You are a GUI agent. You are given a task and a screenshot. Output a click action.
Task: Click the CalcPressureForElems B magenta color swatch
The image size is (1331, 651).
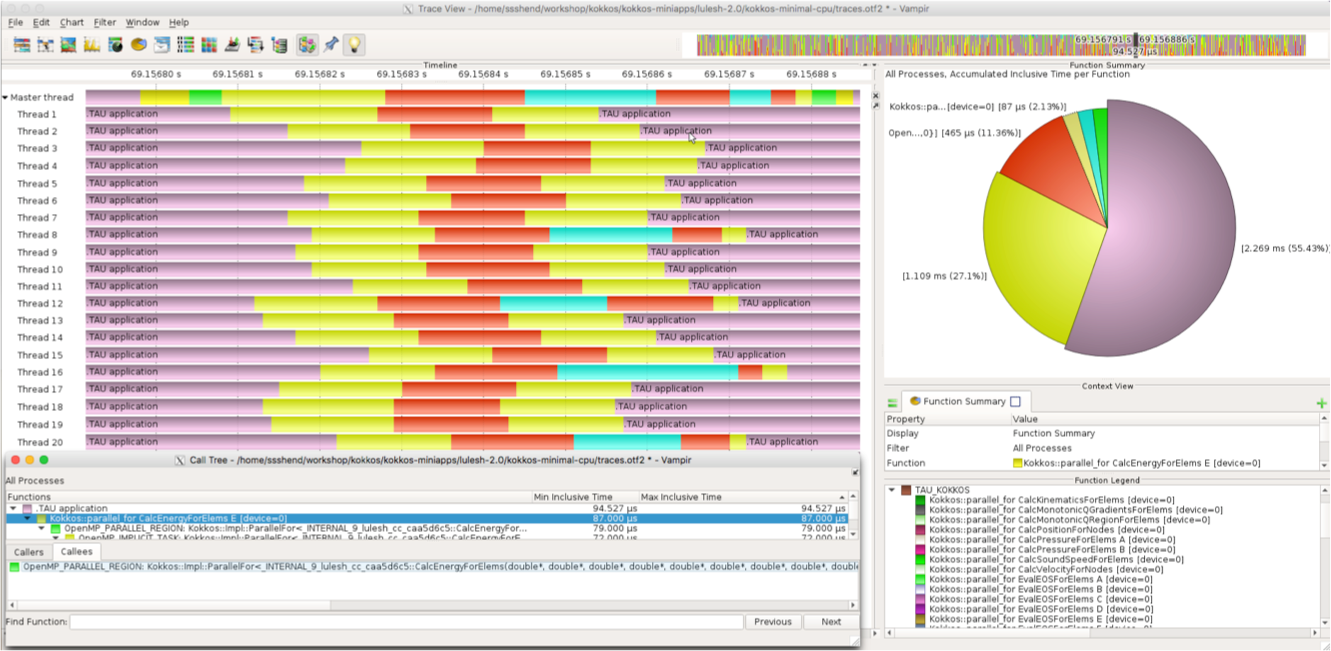[x=920, y=550]
